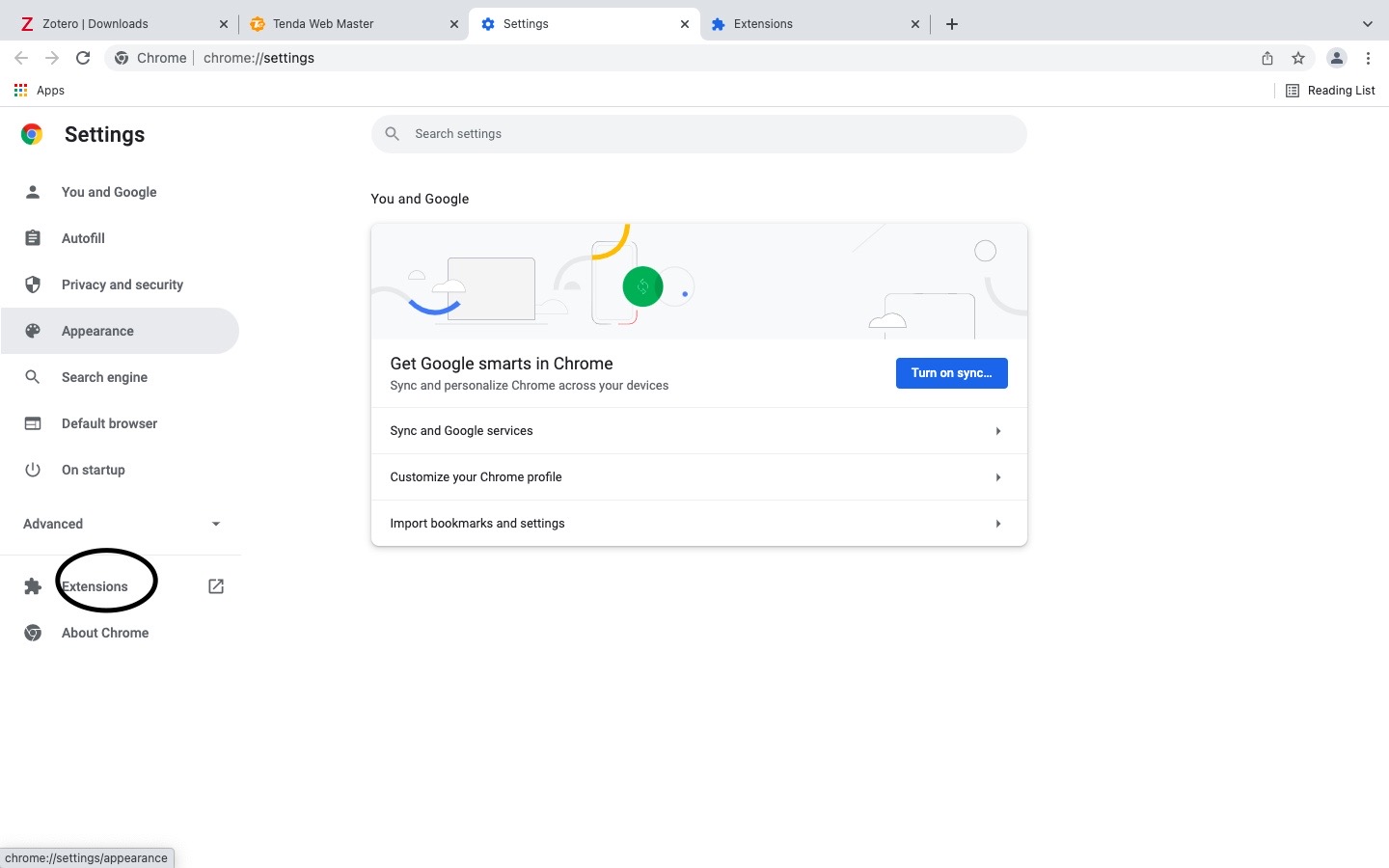Open Customize your Chrome profile
This screenshot has height=868, width=1389.
coord(699,477)
